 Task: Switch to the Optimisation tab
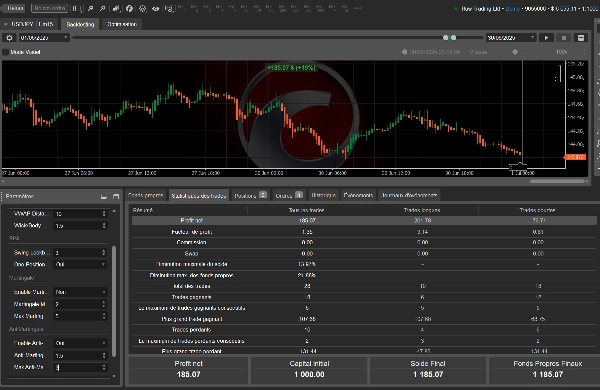tap(122, 24)
